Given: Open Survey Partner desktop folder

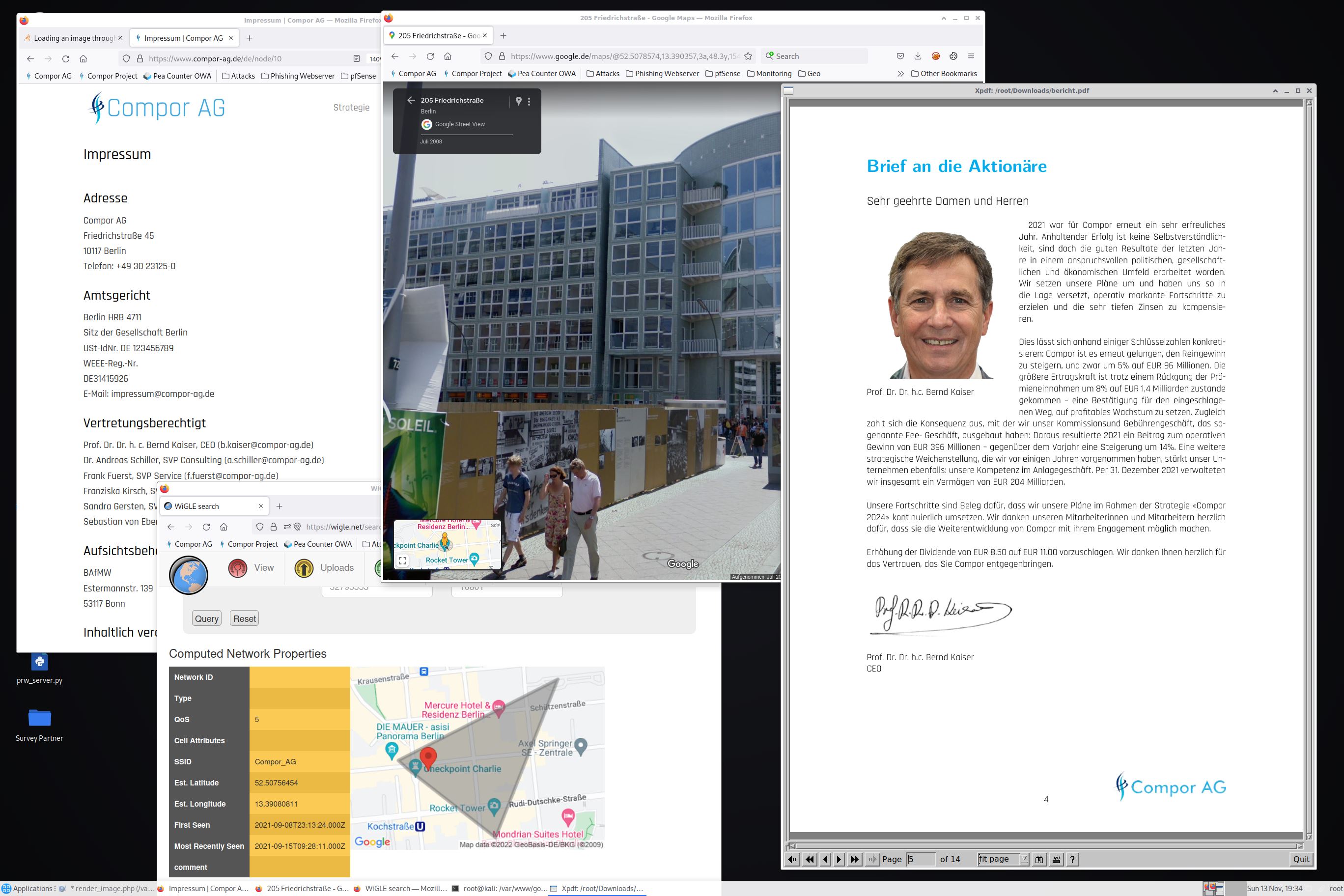Looking at the screenshot, I should [39, 726].
